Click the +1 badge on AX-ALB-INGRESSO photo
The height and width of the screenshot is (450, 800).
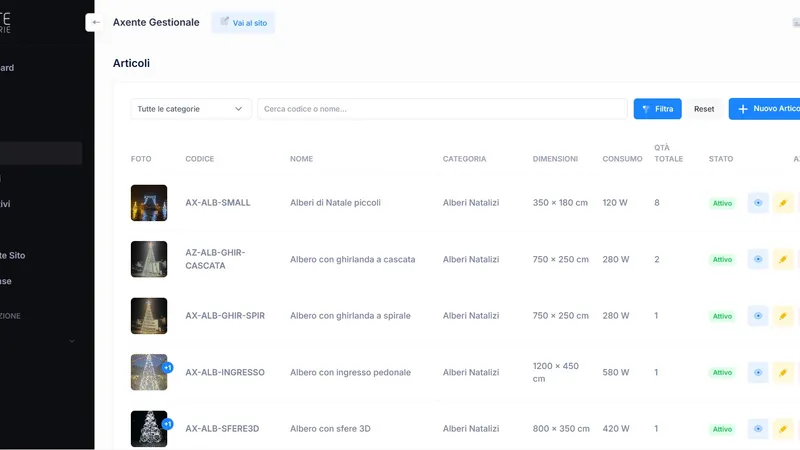pos(167,367)
